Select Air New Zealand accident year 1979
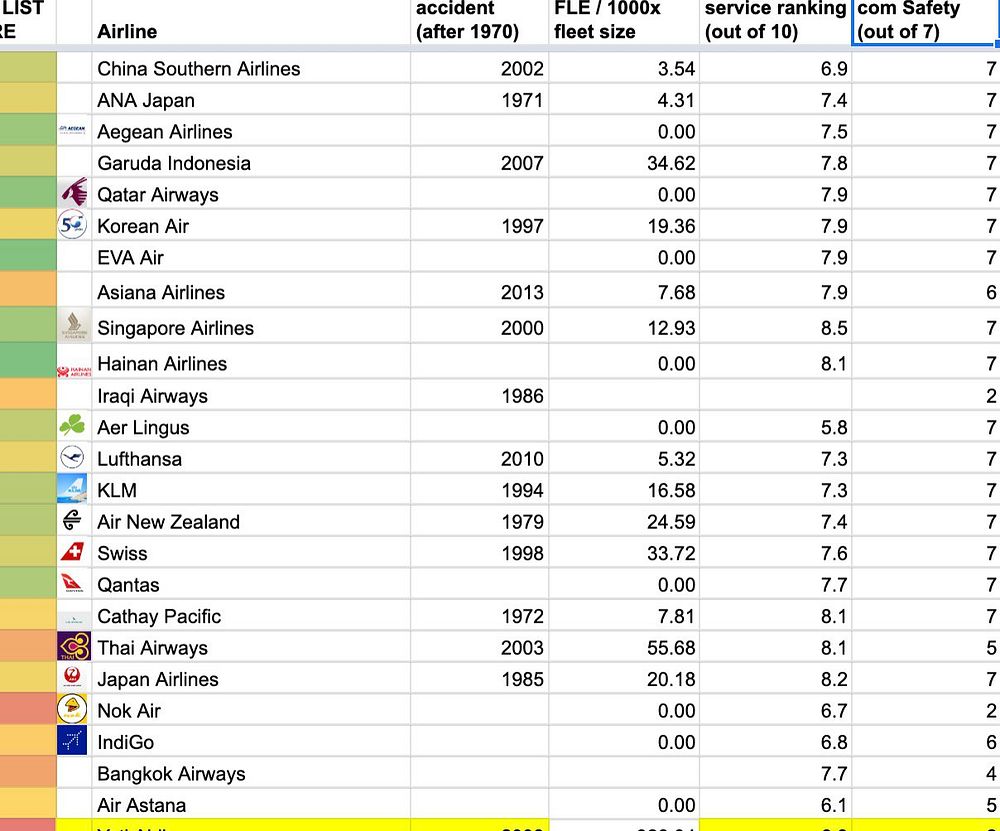 480,521
